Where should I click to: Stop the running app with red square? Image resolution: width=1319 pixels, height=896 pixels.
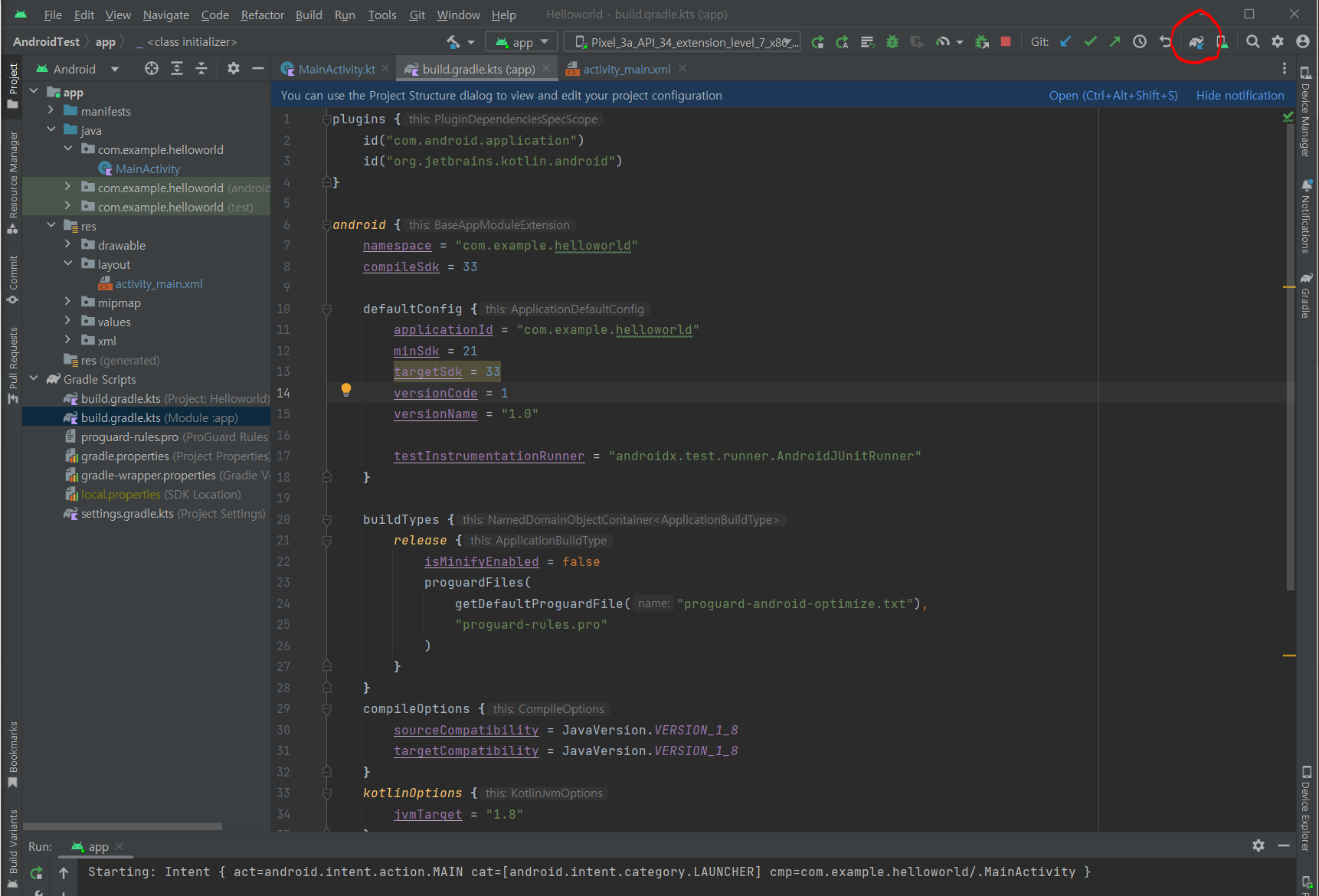tap(1006, 41)
